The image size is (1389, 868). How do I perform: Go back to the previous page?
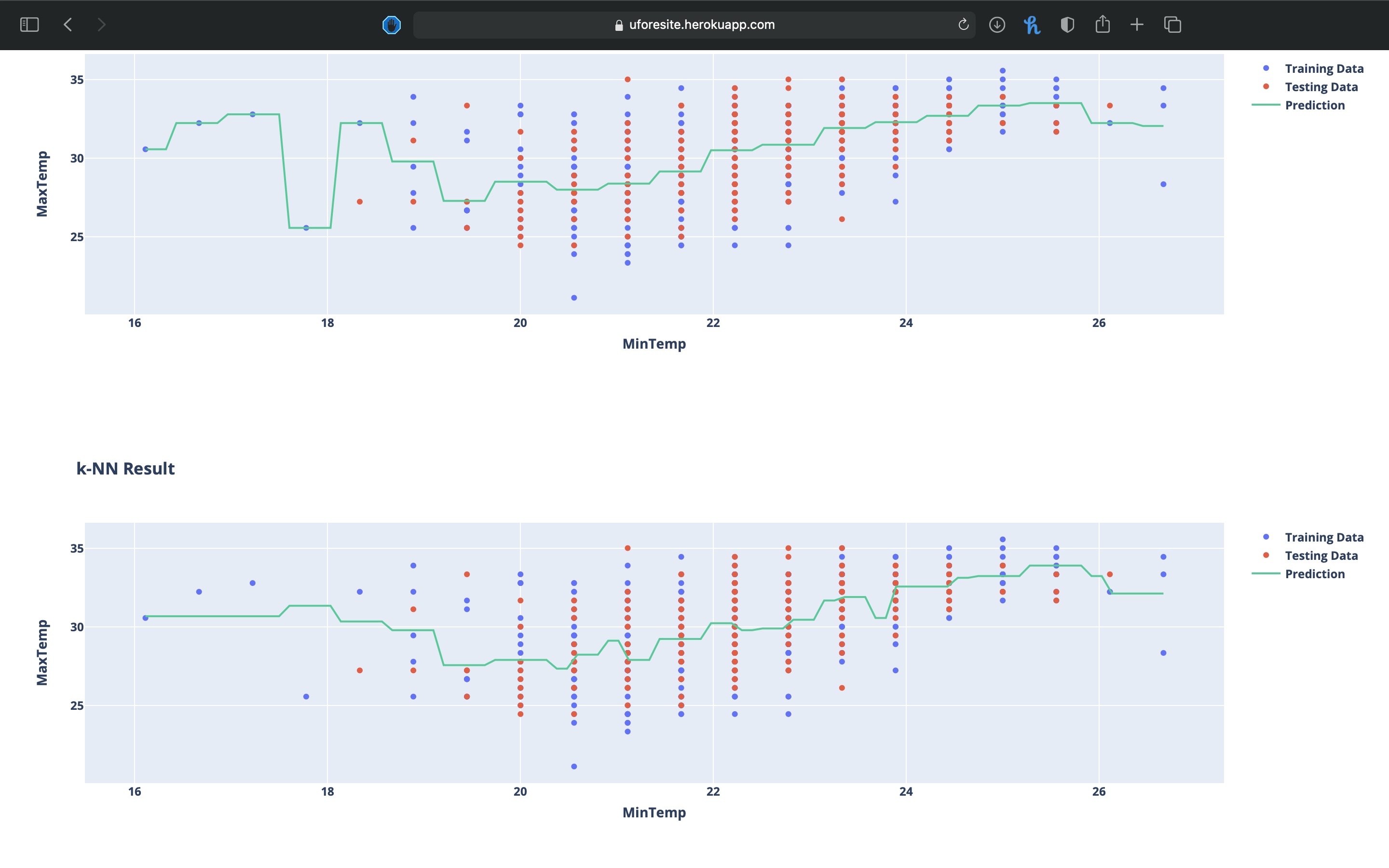(68, 25)
